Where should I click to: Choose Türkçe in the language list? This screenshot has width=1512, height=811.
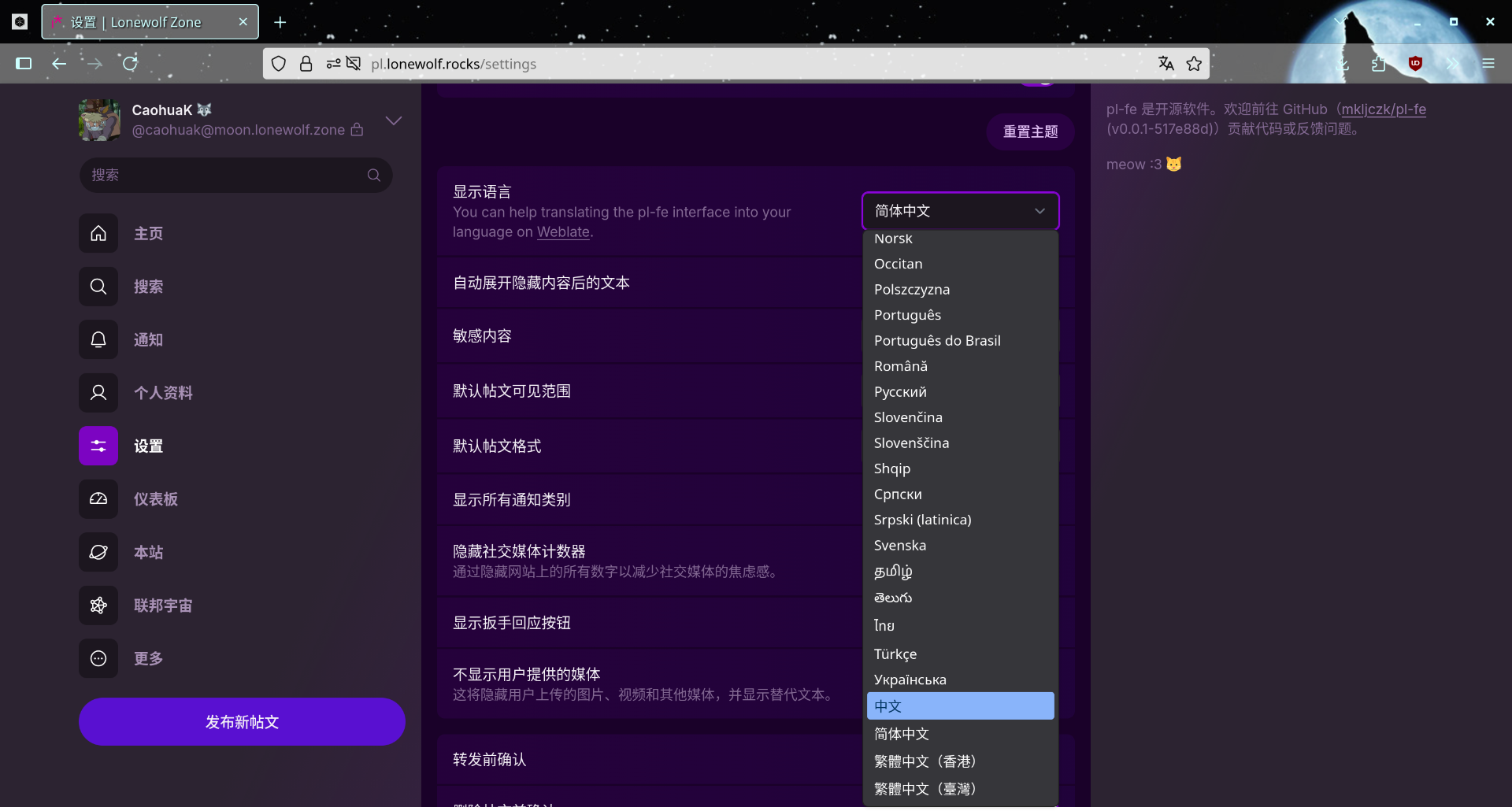(x=895, y=654)
